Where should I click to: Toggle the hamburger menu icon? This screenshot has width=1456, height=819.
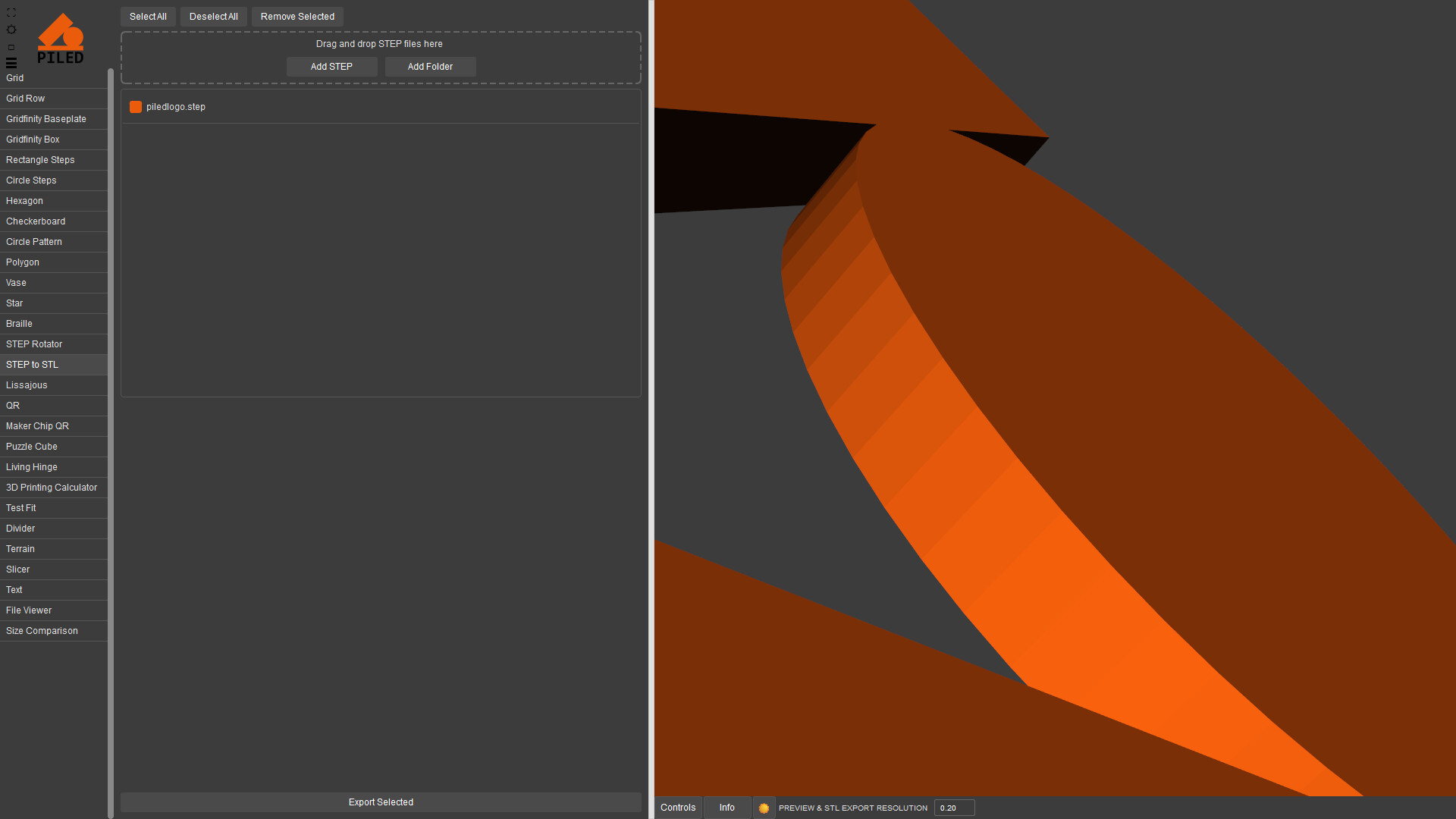pos(11,63)
